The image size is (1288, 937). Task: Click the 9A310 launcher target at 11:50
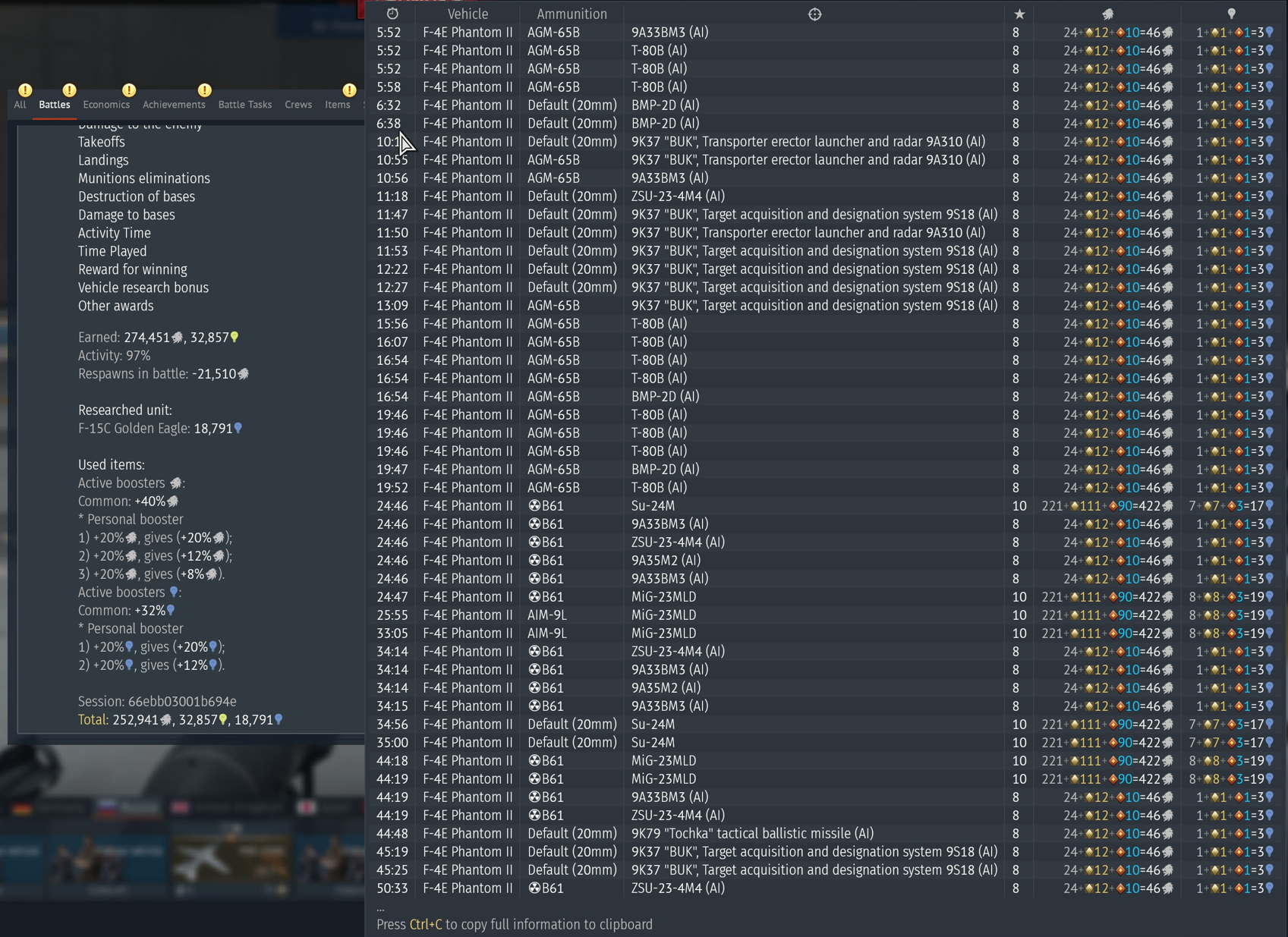click(809, 232)
